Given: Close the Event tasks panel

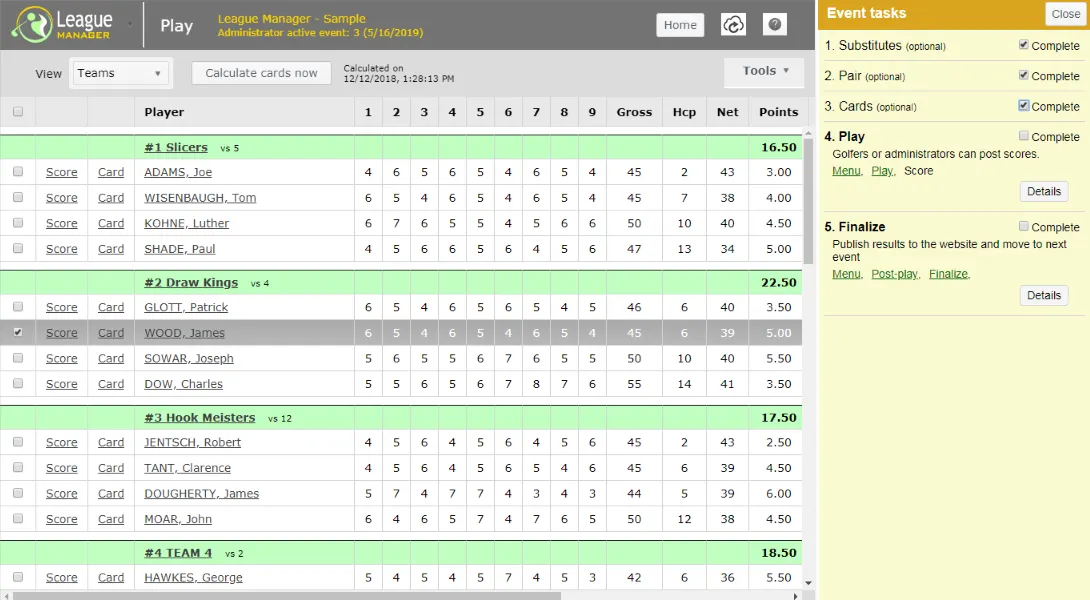Looking at the screenshot, I should (x=1065, y=14).
